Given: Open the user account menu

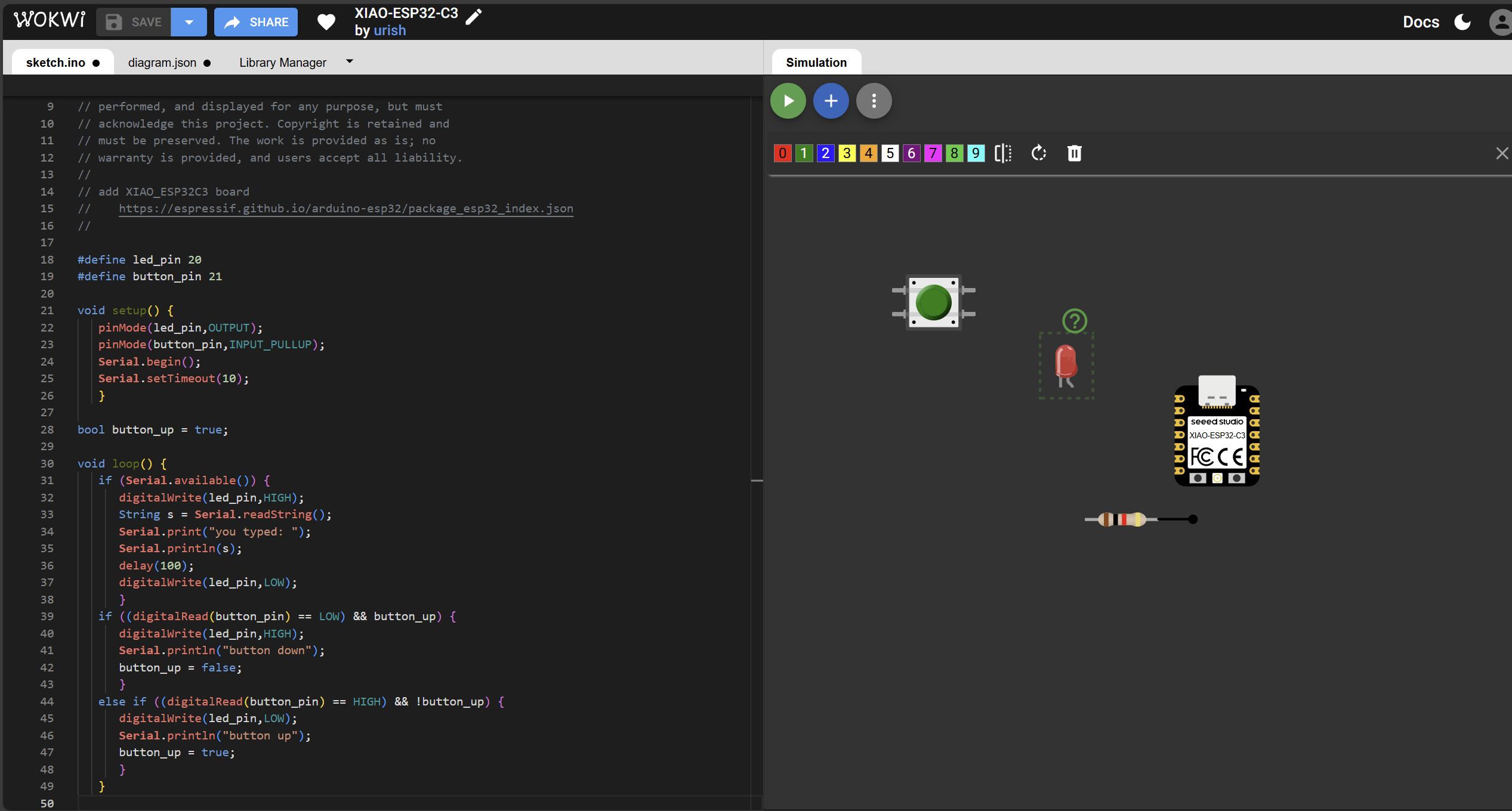Looking at the screenshot, I should click(x=1500, y=22).
